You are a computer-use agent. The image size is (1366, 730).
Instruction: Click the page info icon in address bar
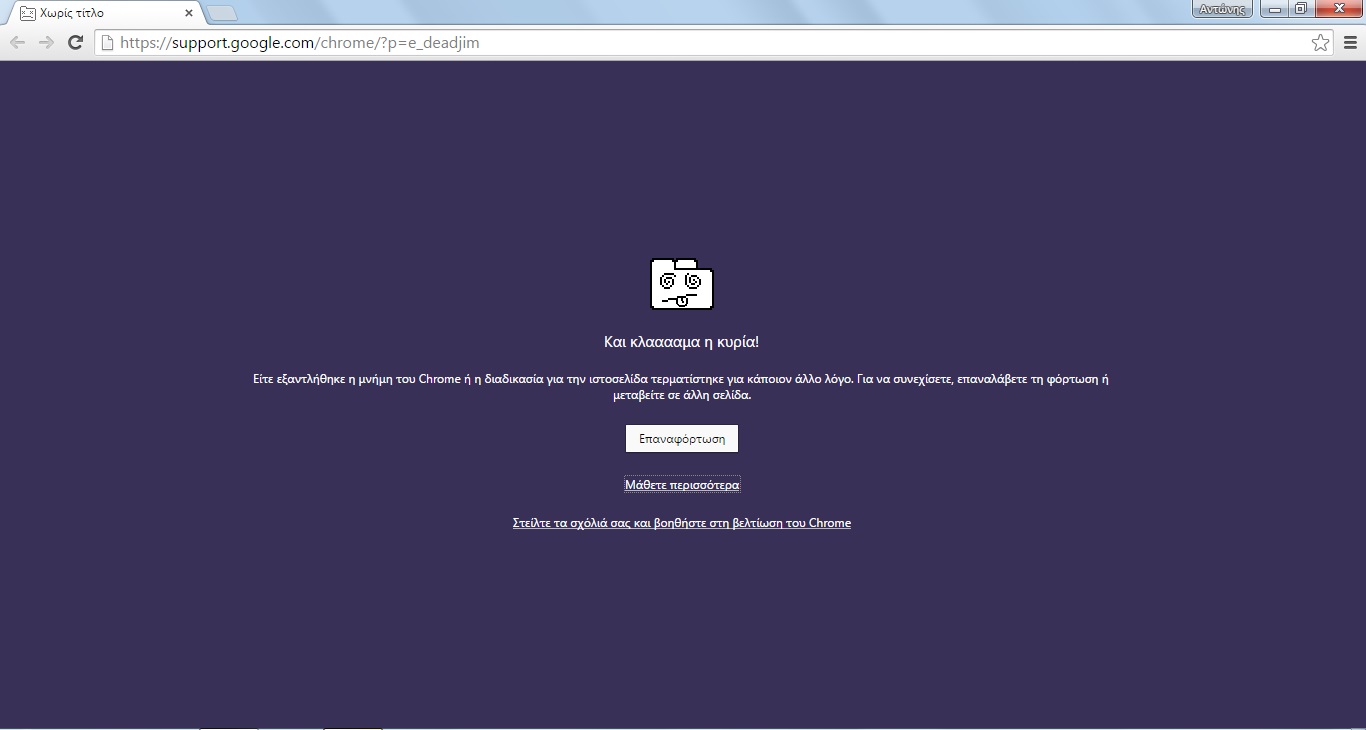(107, 42)
